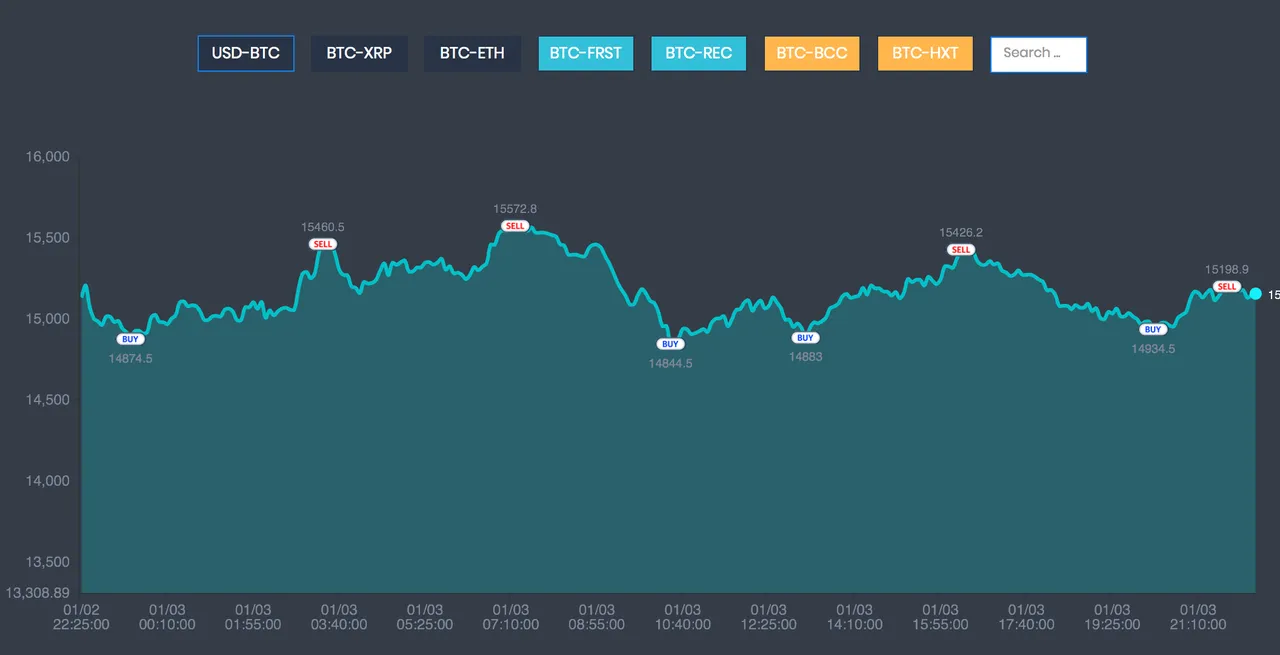Image resolution: width=1280 pixels, height=655 pixels.
Task: Click the 01/03 05:25:00 time label
Action: coord(425,617)
